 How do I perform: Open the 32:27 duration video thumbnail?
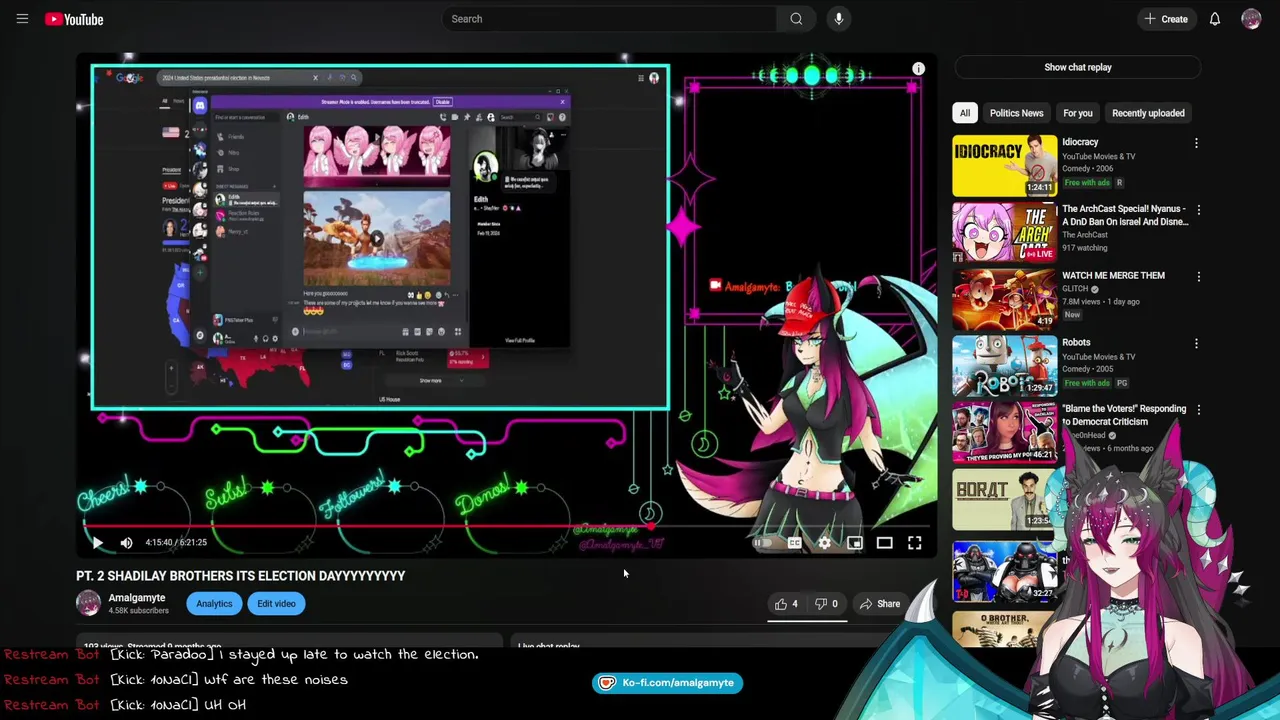[x=1004, y=570]
